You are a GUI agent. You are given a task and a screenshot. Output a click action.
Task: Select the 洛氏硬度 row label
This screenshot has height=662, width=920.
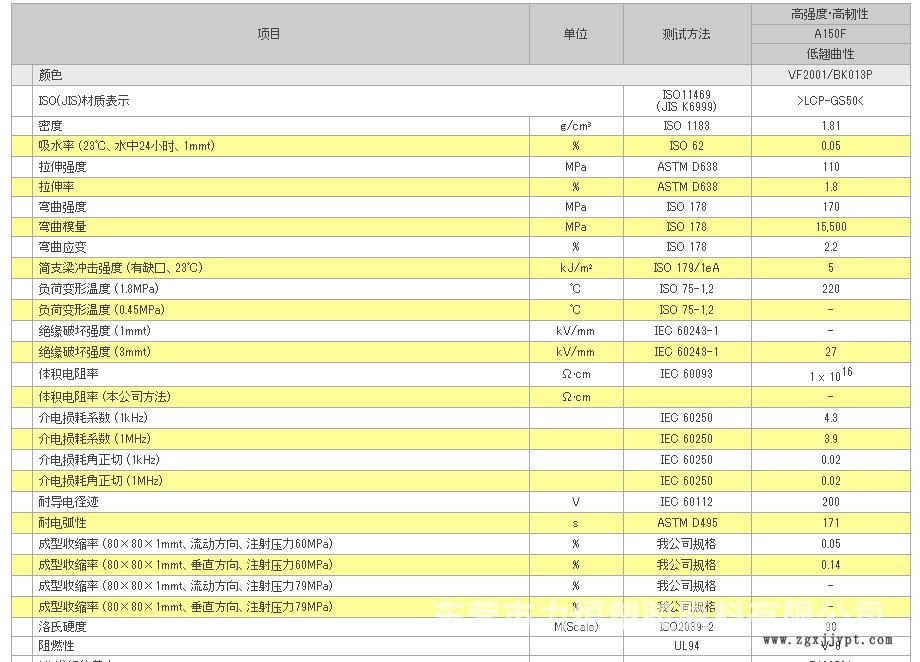[63, 626]
